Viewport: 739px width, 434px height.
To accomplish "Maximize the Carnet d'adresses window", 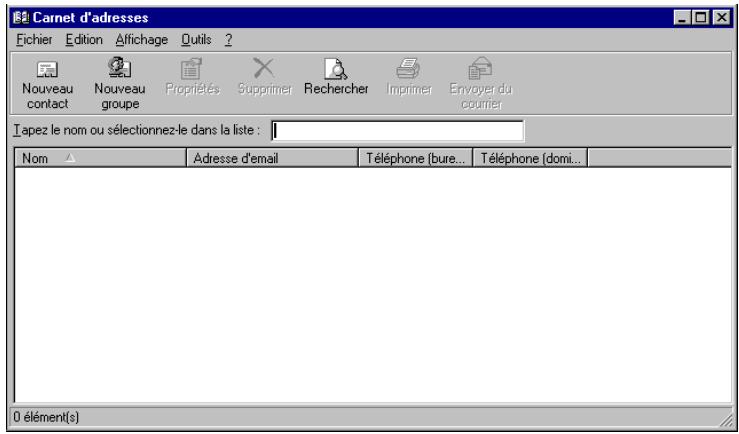I will 700,18.
